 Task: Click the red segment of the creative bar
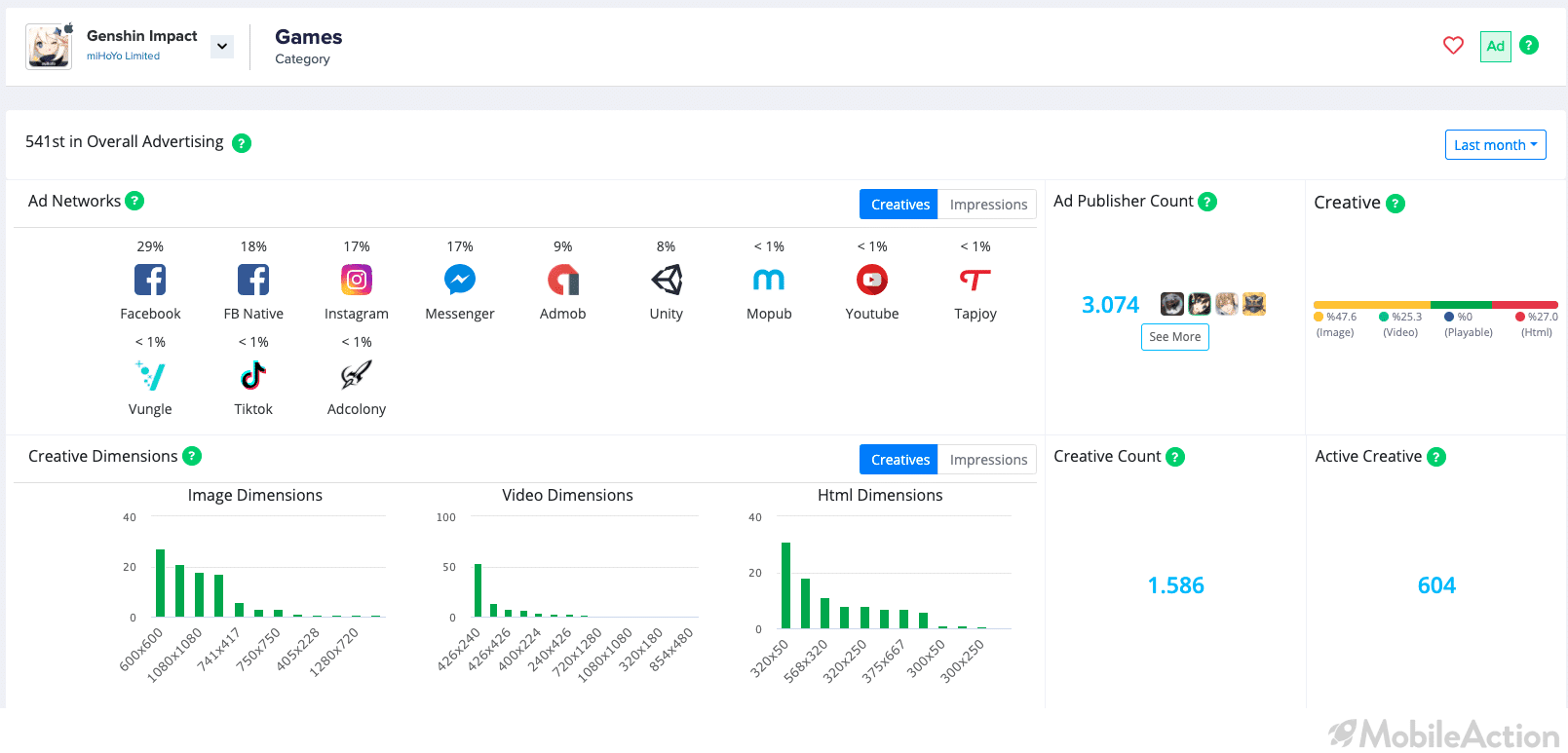1525,305
